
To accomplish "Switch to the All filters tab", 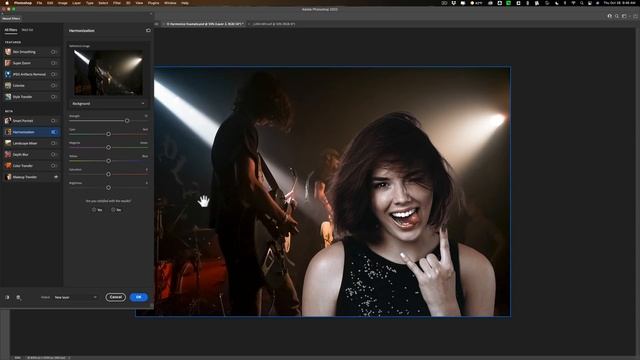I will pos(11,30).
